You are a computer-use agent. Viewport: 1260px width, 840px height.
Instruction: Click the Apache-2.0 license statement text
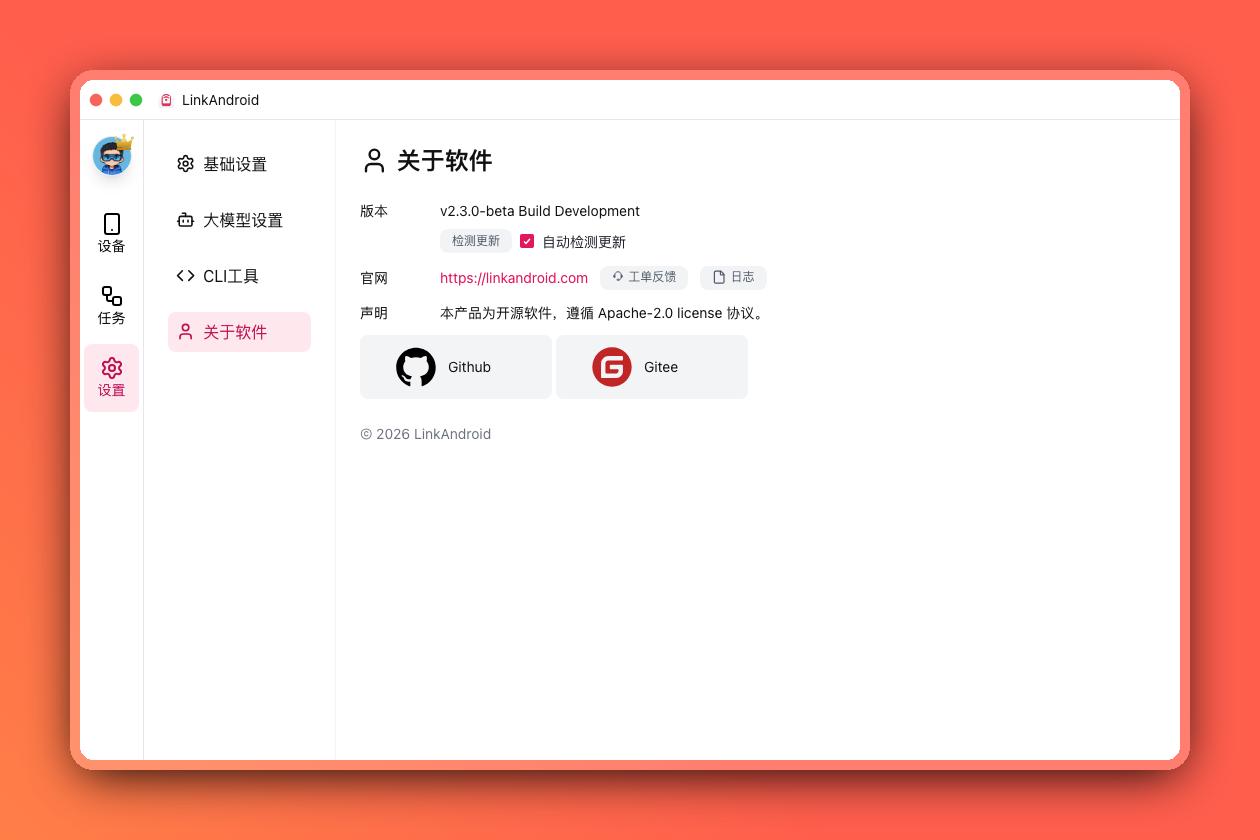[x=604, y=313]
